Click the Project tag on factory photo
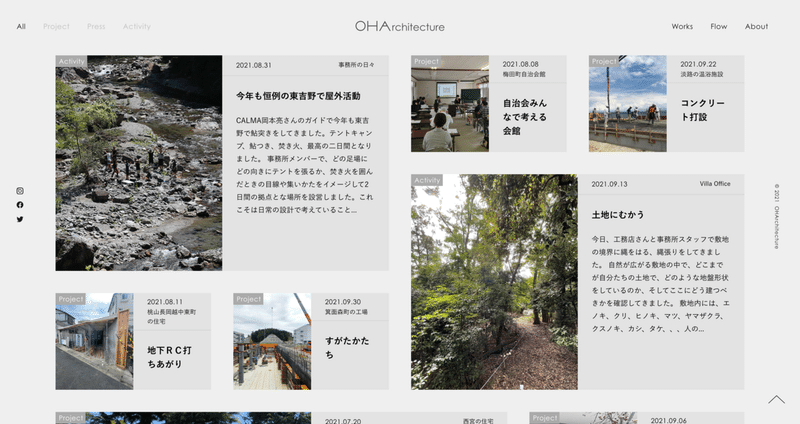 coord(248,299)
